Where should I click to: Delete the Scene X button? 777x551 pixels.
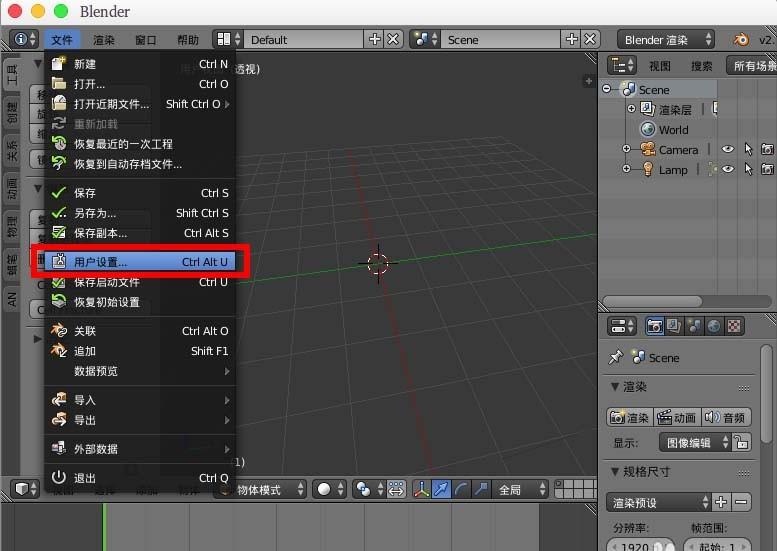click(590, 39)
